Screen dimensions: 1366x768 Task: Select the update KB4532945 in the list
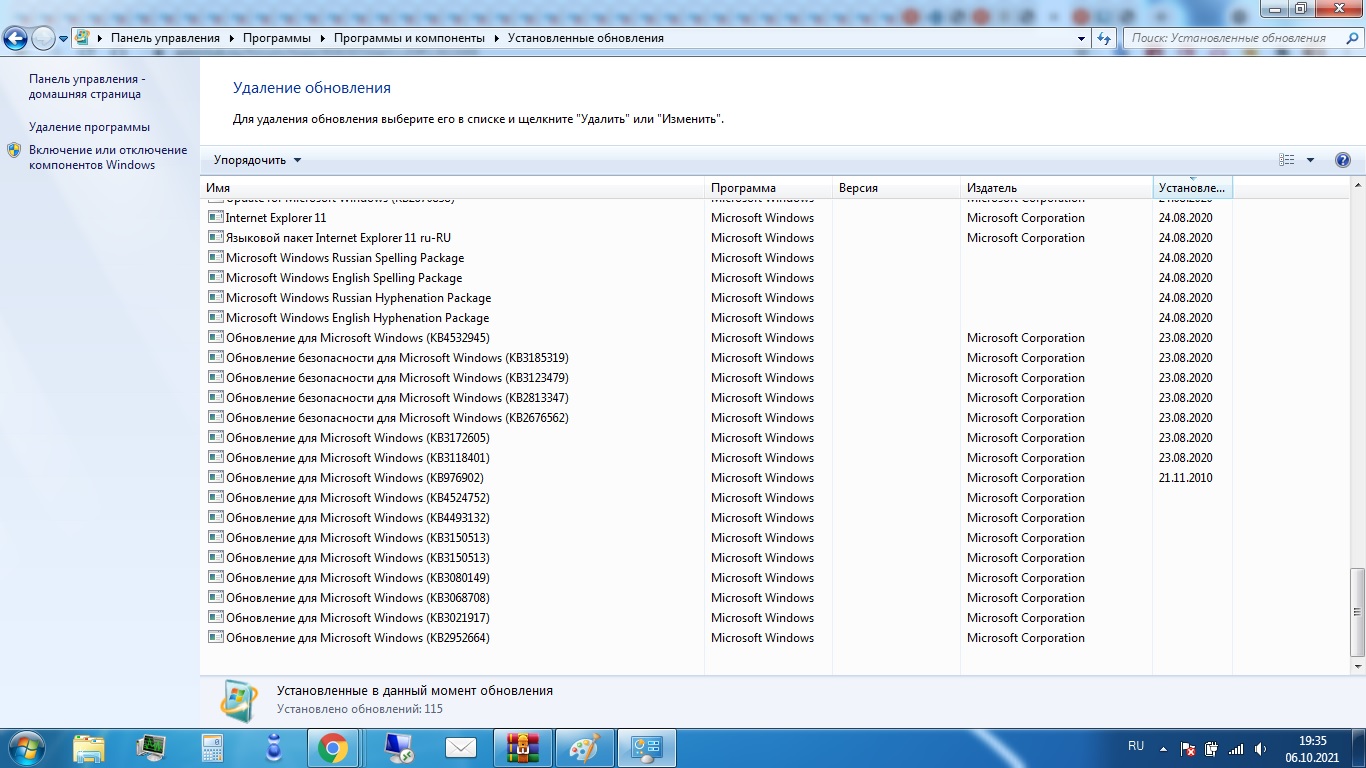point(357,338)
